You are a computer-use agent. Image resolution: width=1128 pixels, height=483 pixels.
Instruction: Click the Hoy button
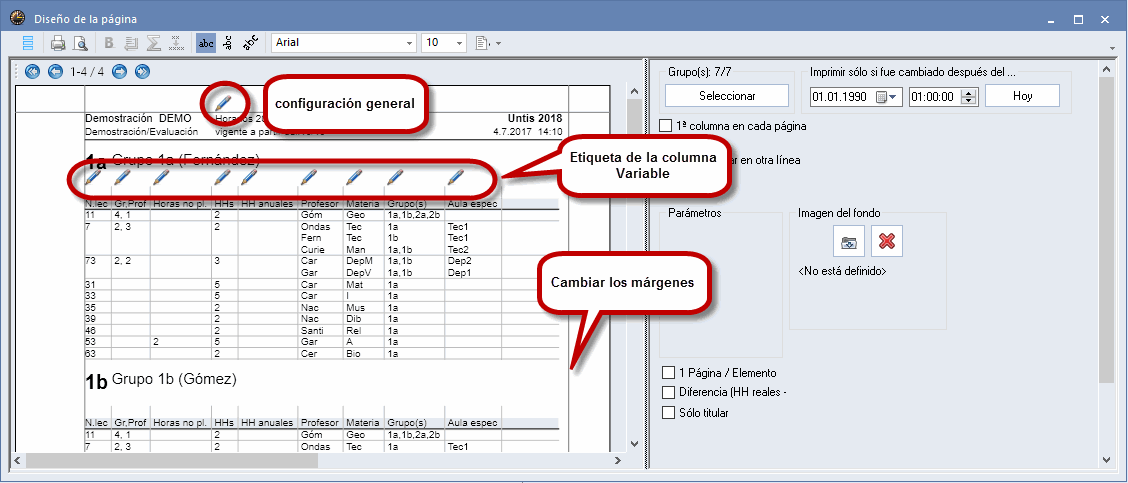tap(1022, 96)
